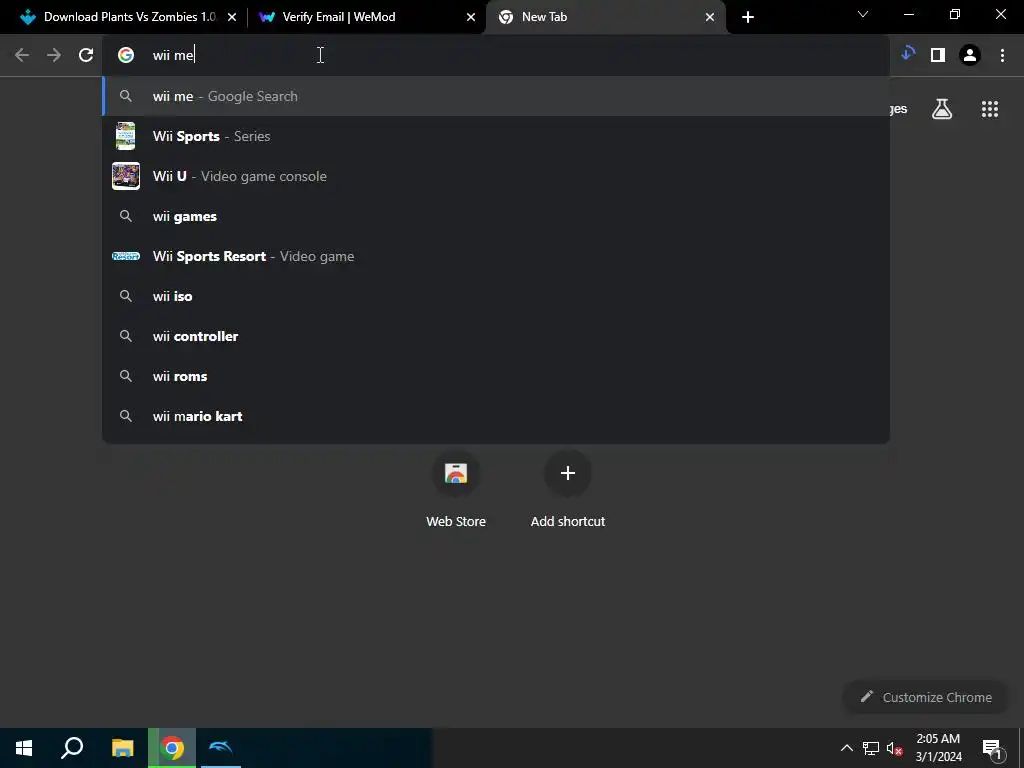The image size is (1024, 768).
Task: Click search icon beside 'wii controller'
Action: click(x=126, y=336)
